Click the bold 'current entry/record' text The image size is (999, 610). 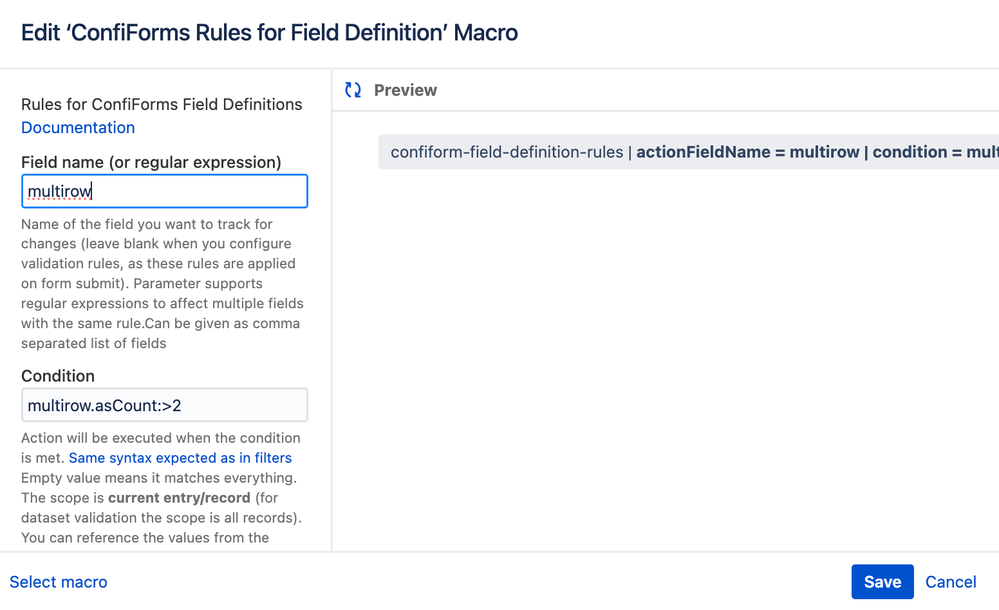(x=179, y=498)
